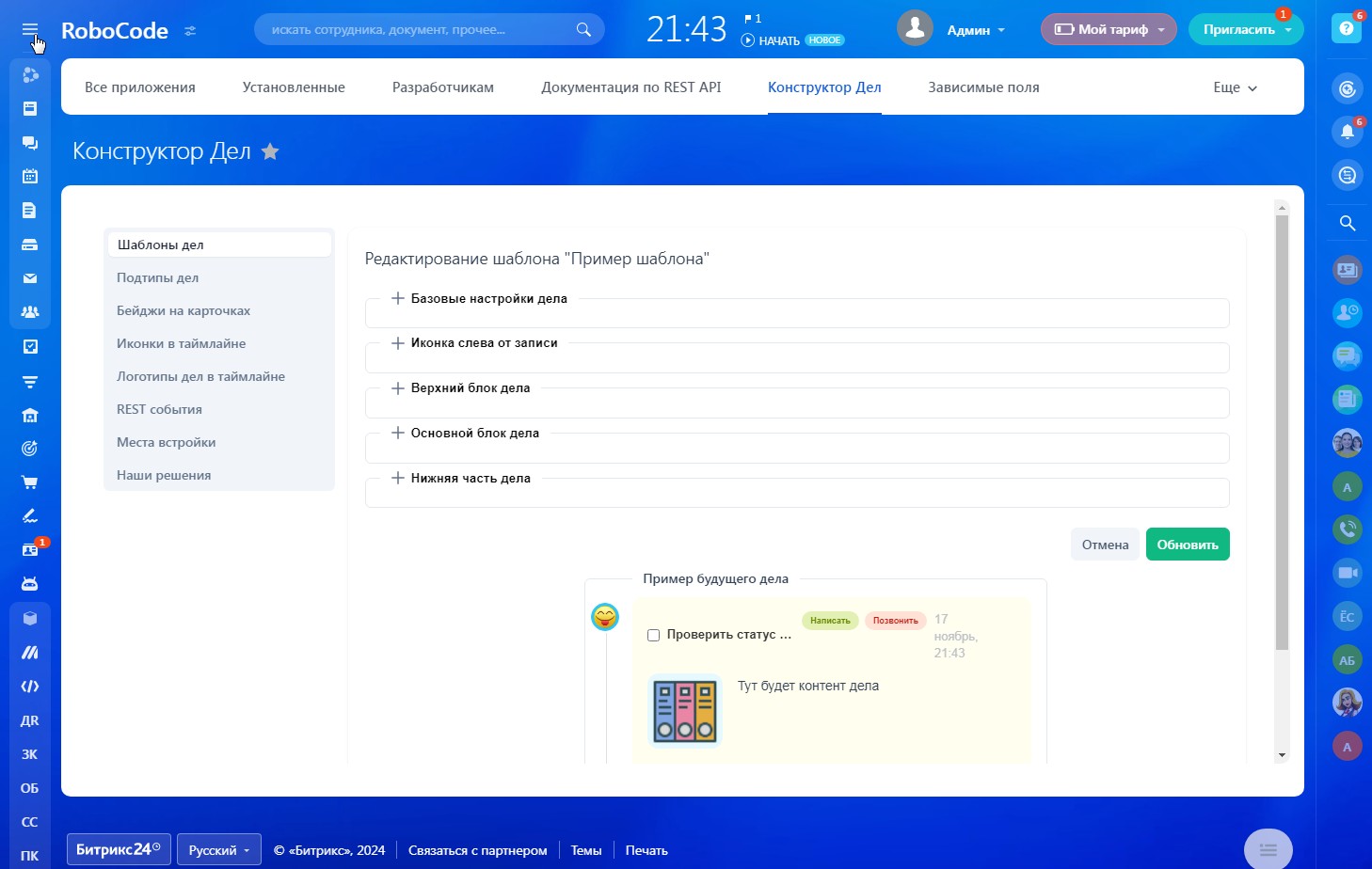The image size is (1372, 869).
Task: Open mail icon in left sidebar
Action: pos(30,278)
